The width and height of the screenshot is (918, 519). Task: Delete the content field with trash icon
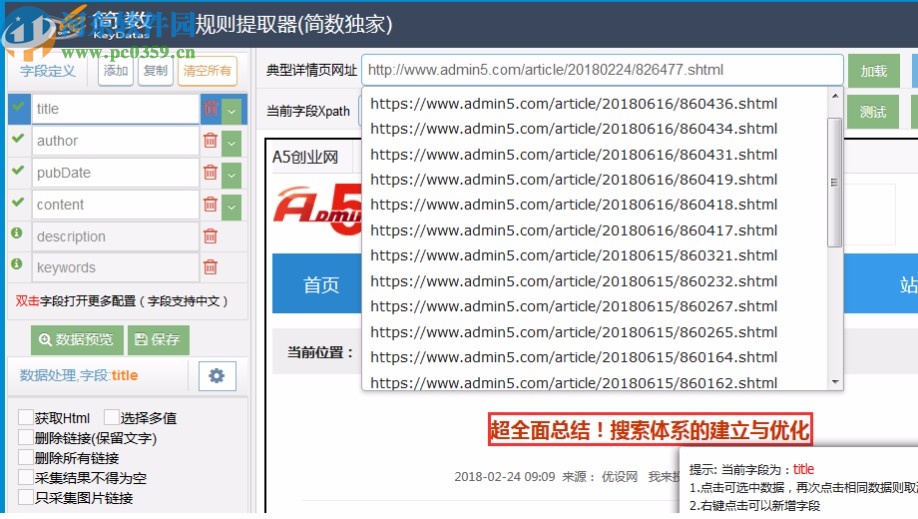[x=211, y=204]
